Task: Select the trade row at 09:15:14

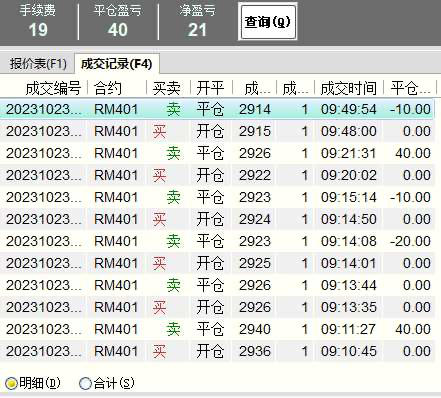Action: (x=217, y=197)
